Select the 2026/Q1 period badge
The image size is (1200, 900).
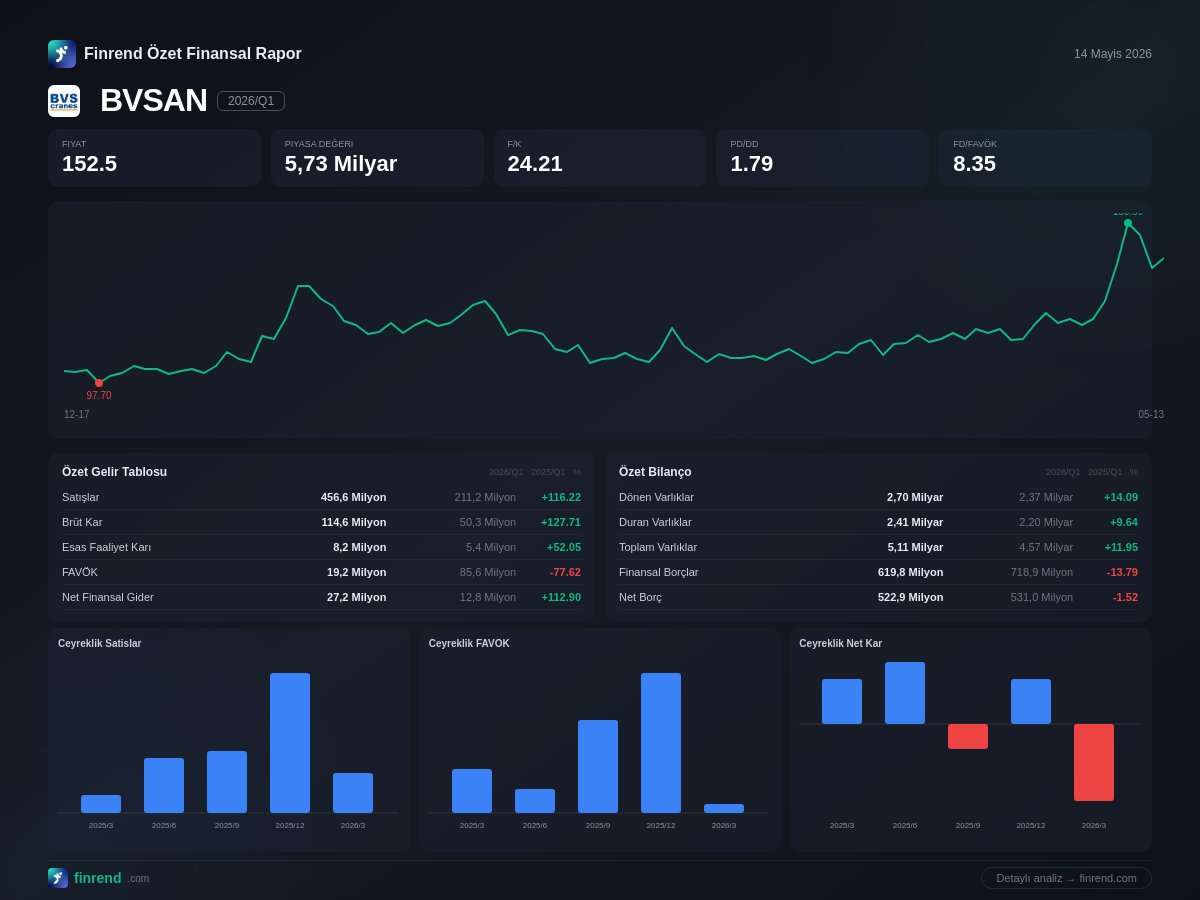click(251, 101)
